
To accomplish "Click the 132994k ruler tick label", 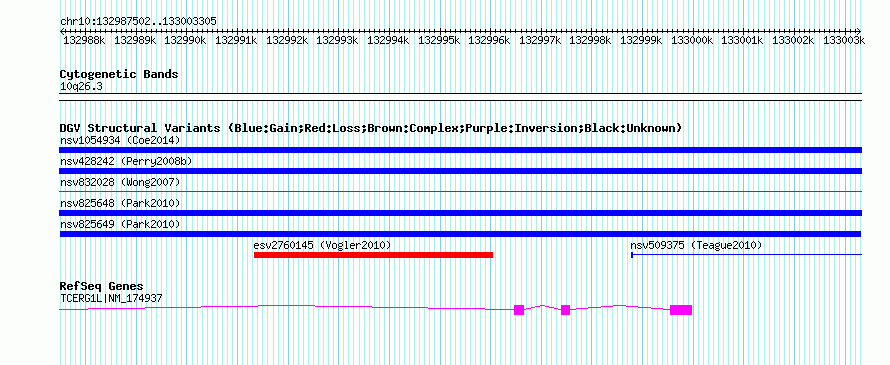I will 388,40.
